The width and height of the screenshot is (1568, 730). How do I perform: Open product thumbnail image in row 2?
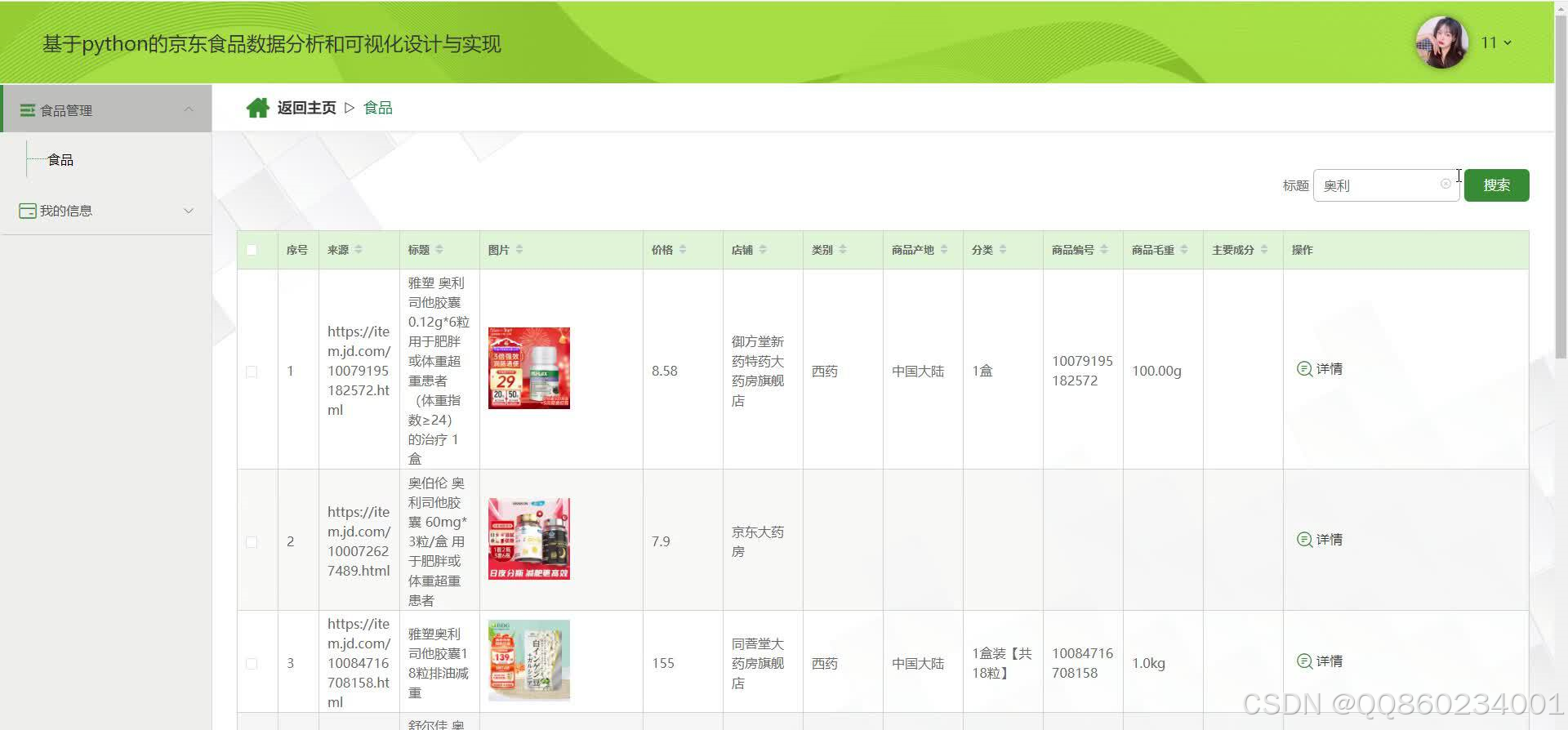[529, 539]
